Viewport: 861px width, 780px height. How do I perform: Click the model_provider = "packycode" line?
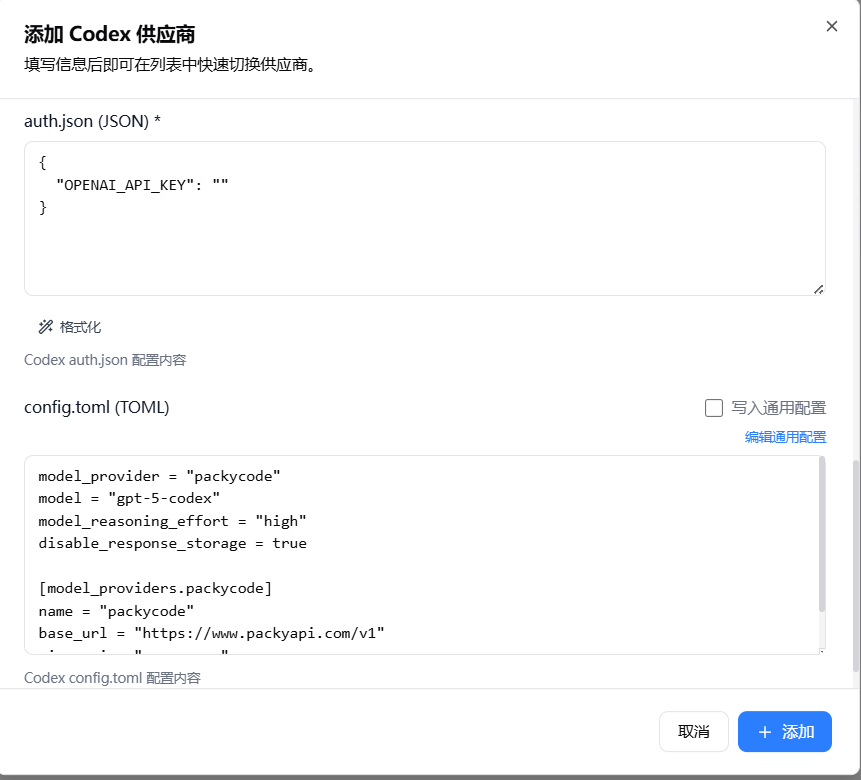pos(159,476)
